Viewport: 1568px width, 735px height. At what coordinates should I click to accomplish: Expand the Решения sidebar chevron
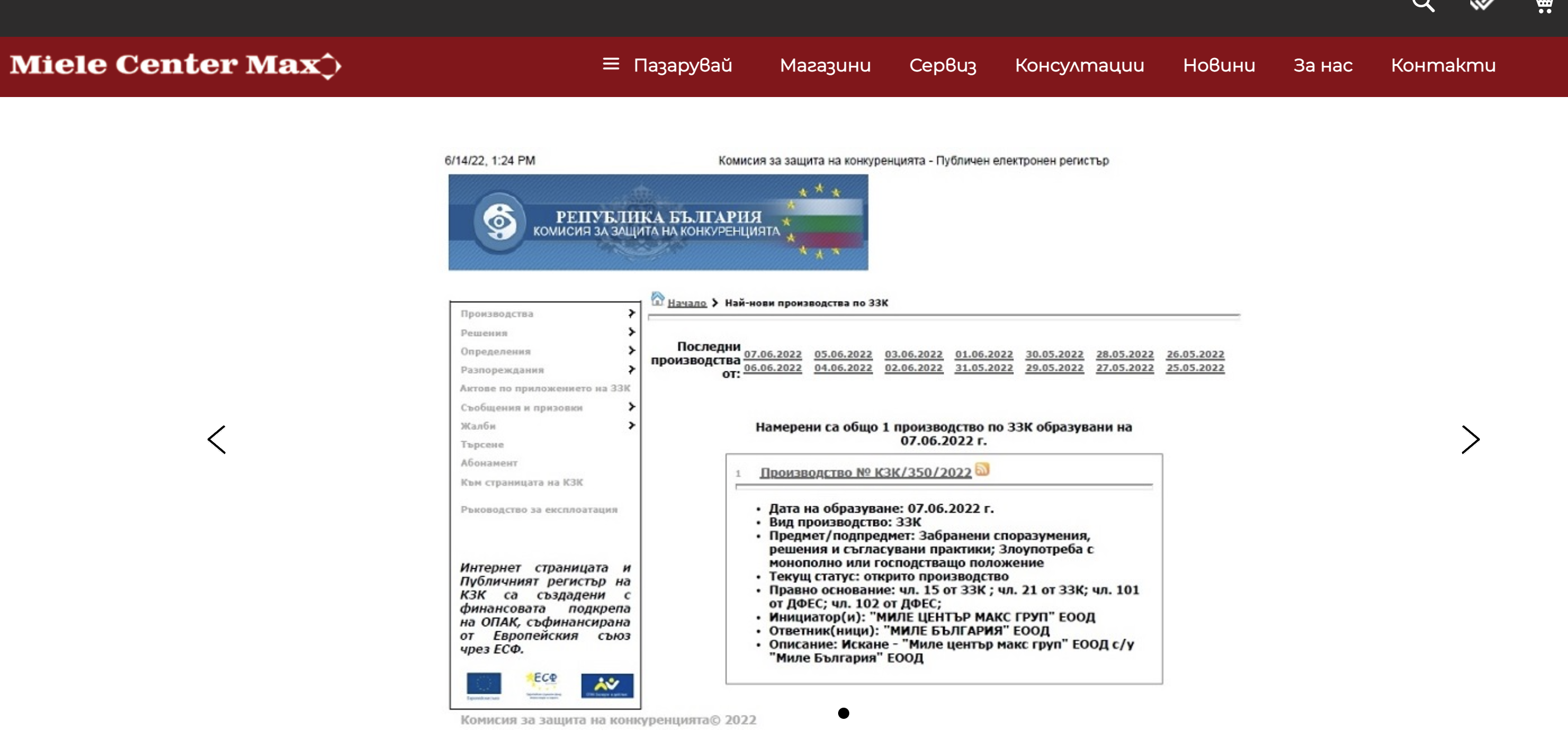coord(631,332)
